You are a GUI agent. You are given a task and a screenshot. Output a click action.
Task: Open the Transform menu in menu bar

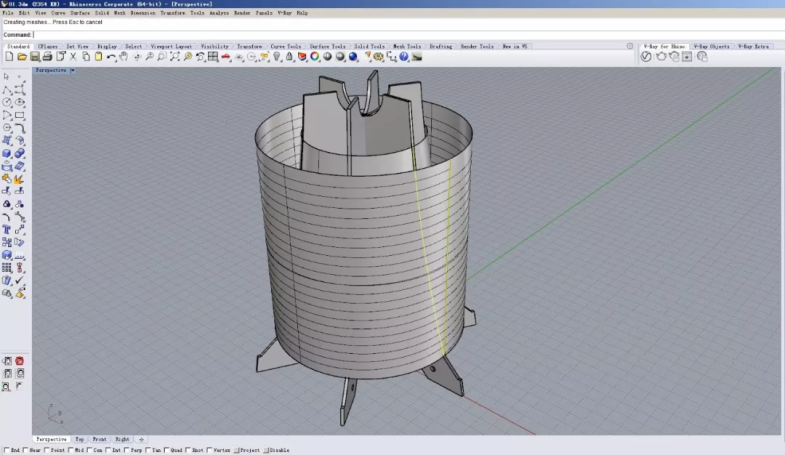click(172, 13)
